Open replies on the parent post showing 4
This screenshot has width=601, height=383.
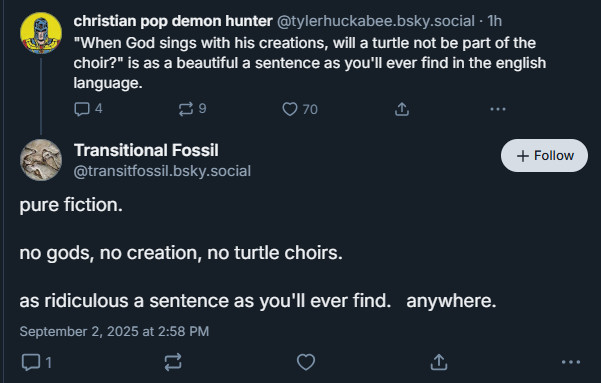[88, 109]
